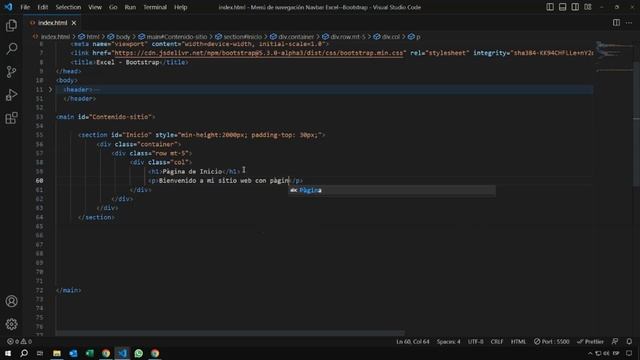
Task: Split the editor right
Action: pos(616,23)
